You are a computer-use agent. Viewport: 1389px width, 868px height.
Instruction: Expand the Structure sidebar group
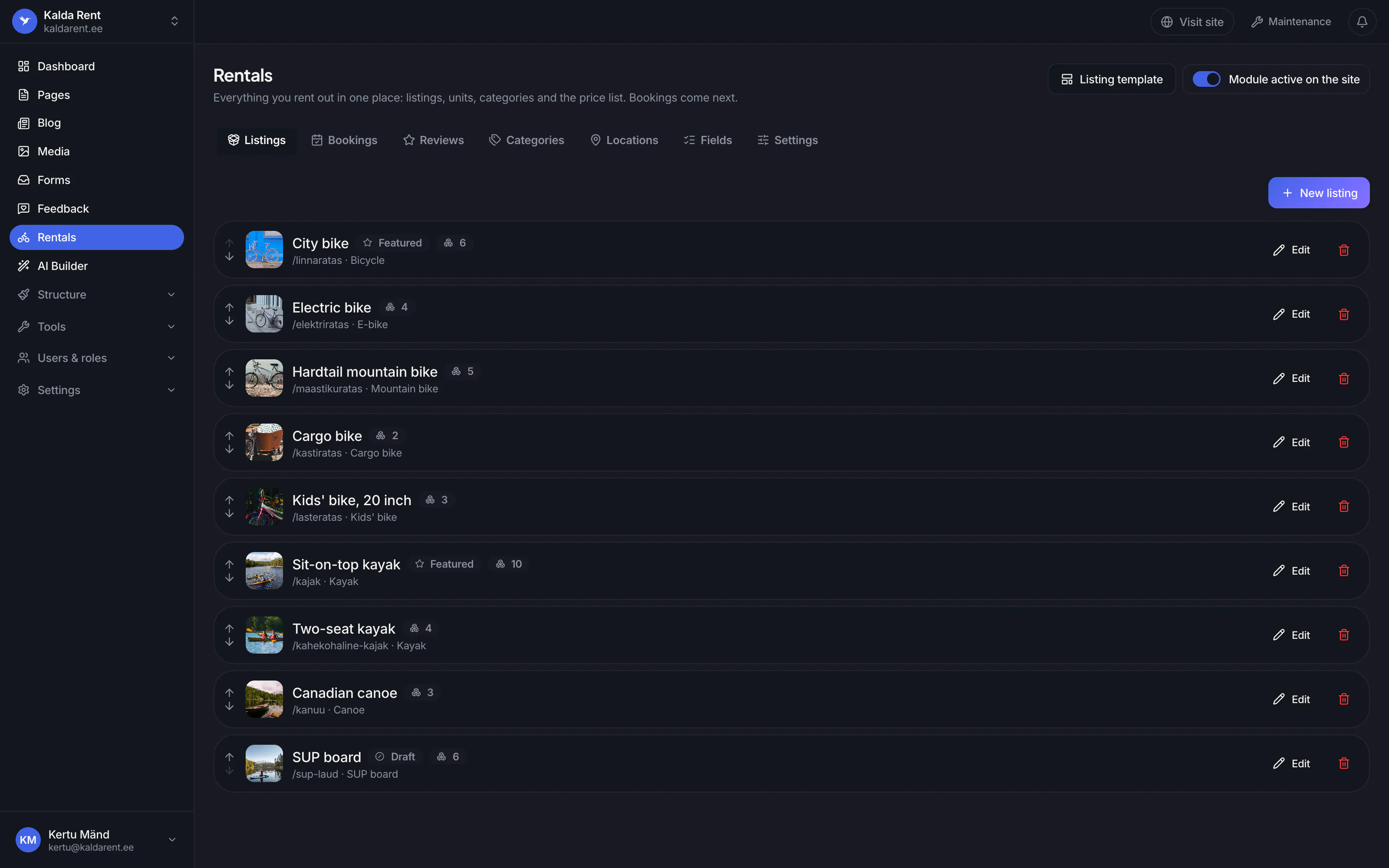tap(96, 295)
